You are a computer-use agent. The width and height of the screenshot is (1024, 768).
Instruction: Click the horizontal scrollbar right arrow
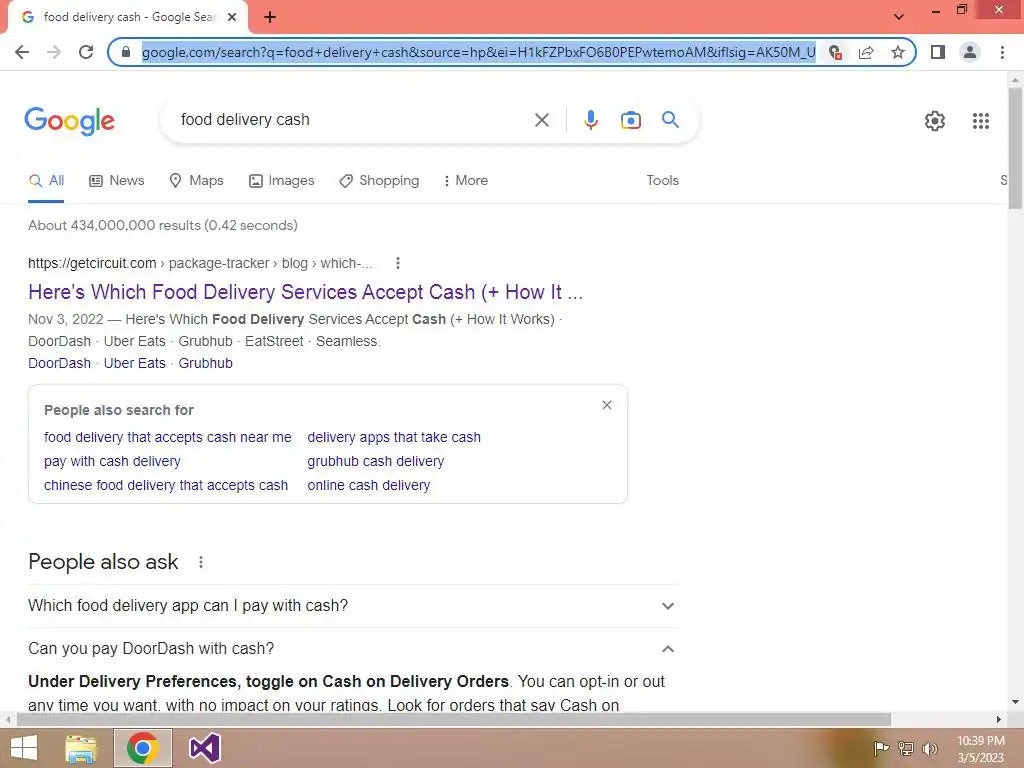point(999,720)
